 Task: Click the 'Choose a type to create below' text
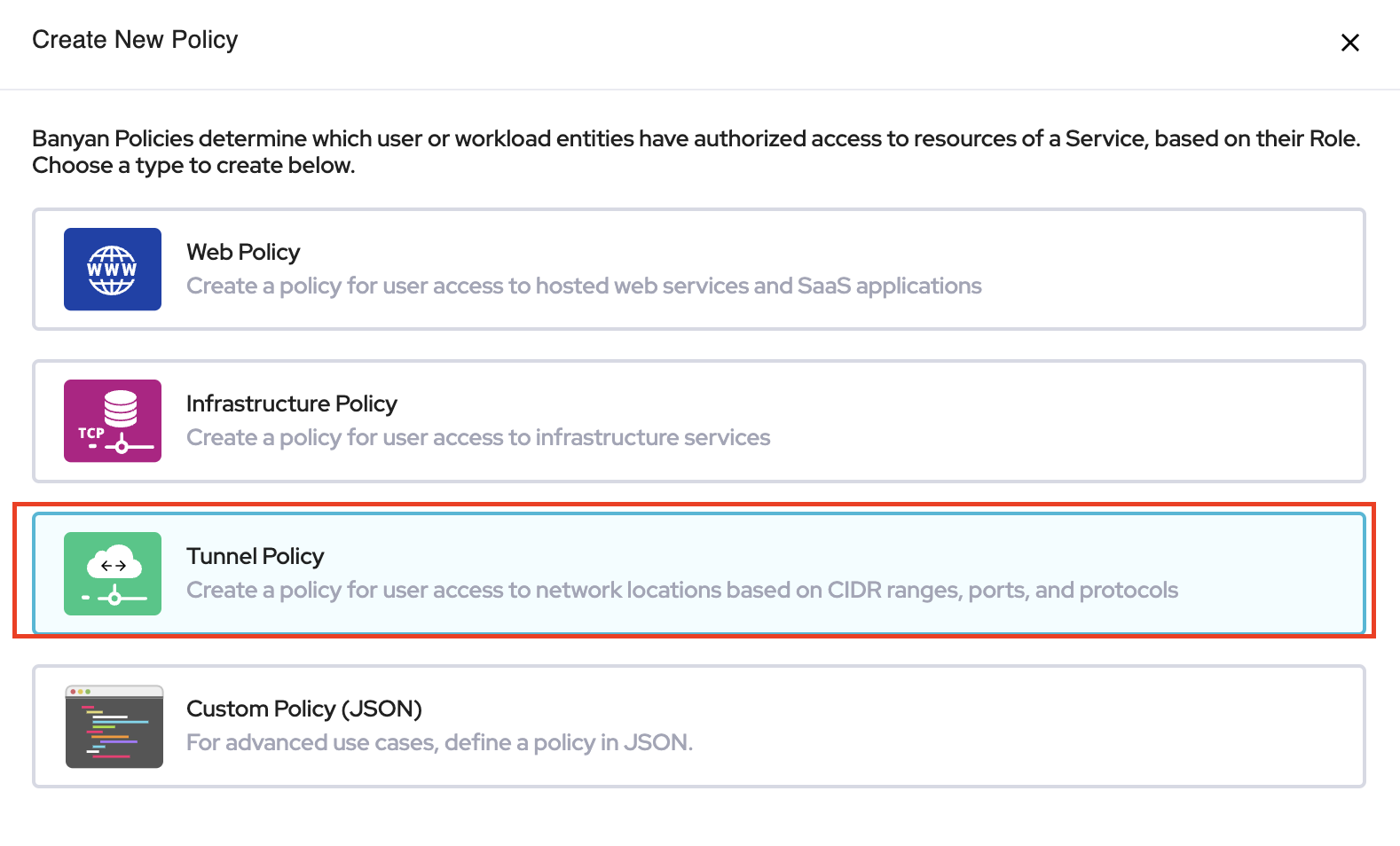click(193, 166)
